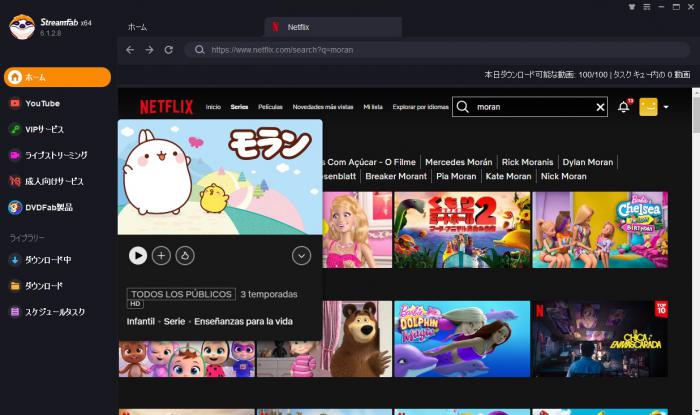Click the モラン preview artwork

(220, 177)
